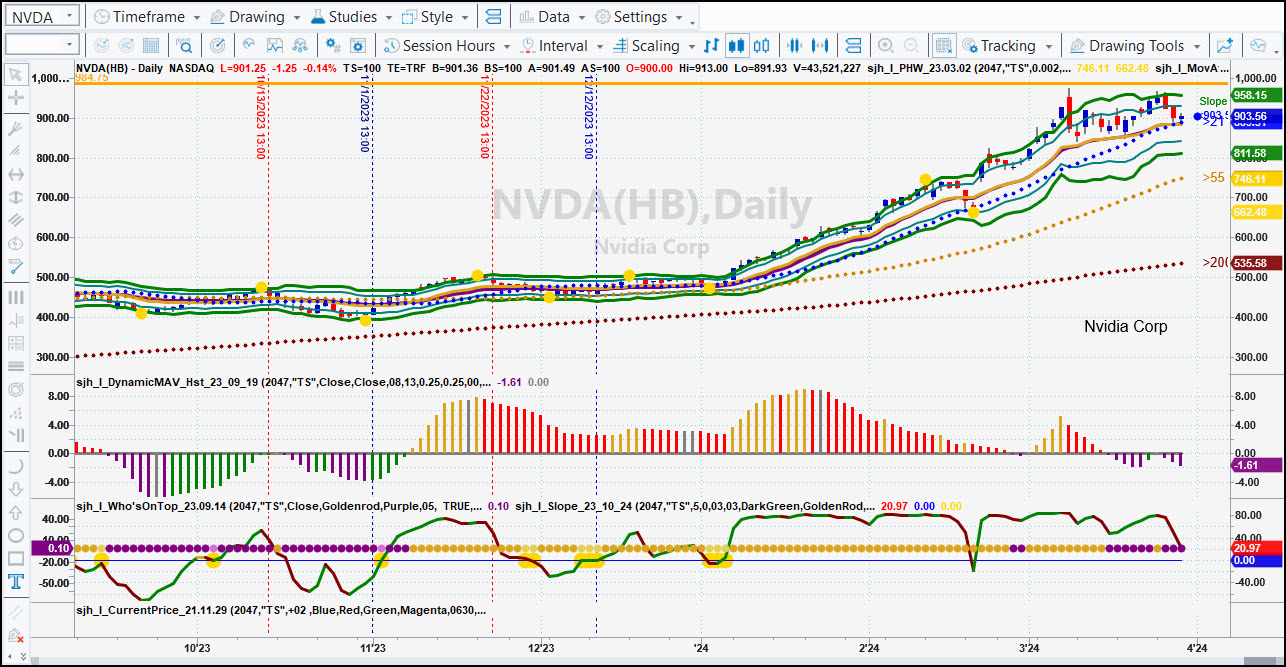
Task: Toggle wide bar spacing mode
Action: [821, 46]
